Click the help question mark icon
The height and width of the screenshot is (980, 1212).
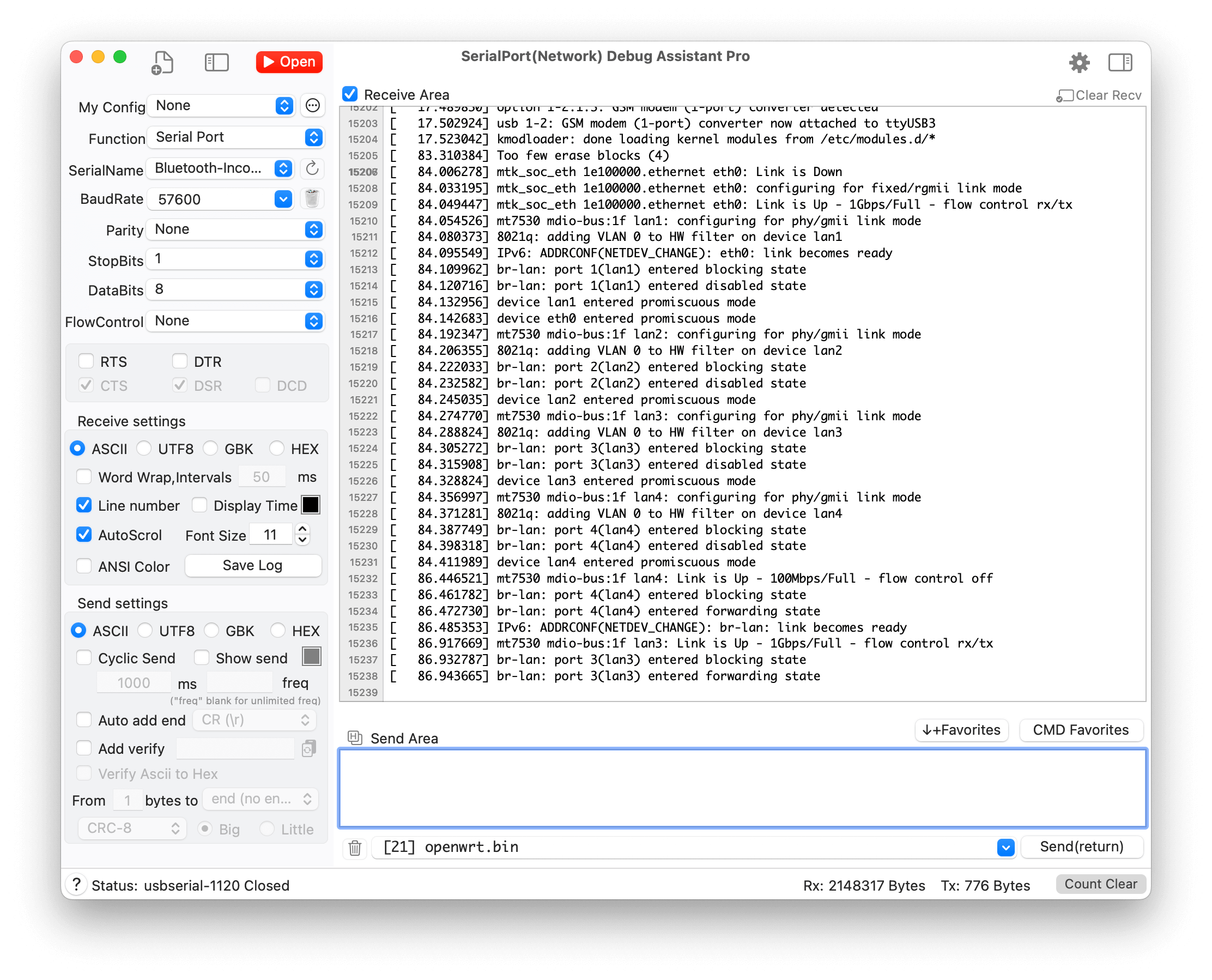click(77, 885)
